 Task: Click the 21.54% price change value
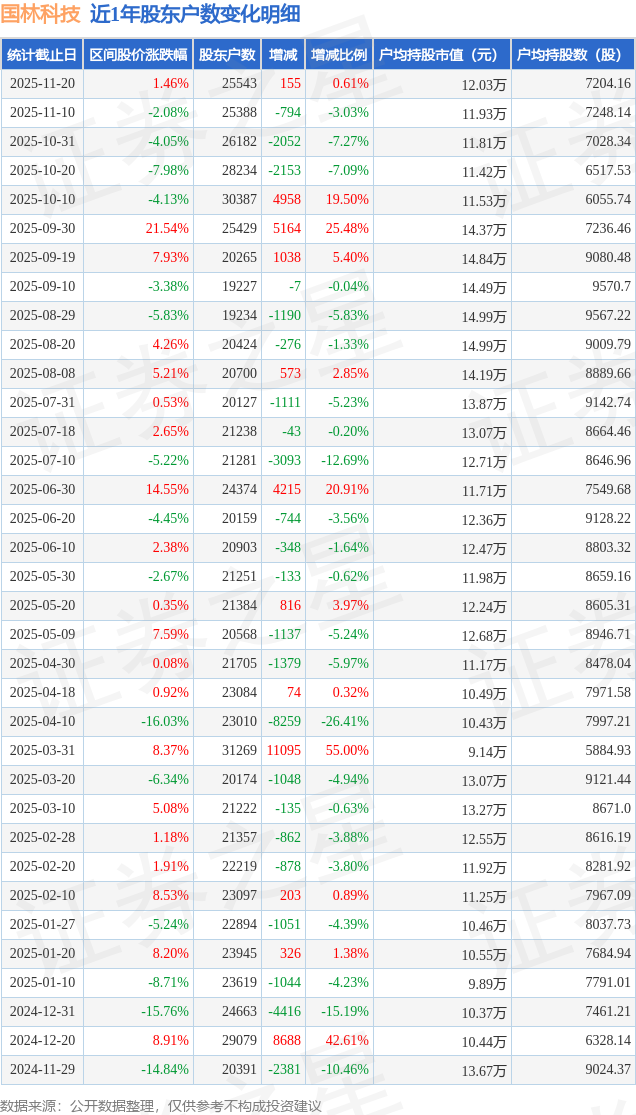(x=167, y=229)
